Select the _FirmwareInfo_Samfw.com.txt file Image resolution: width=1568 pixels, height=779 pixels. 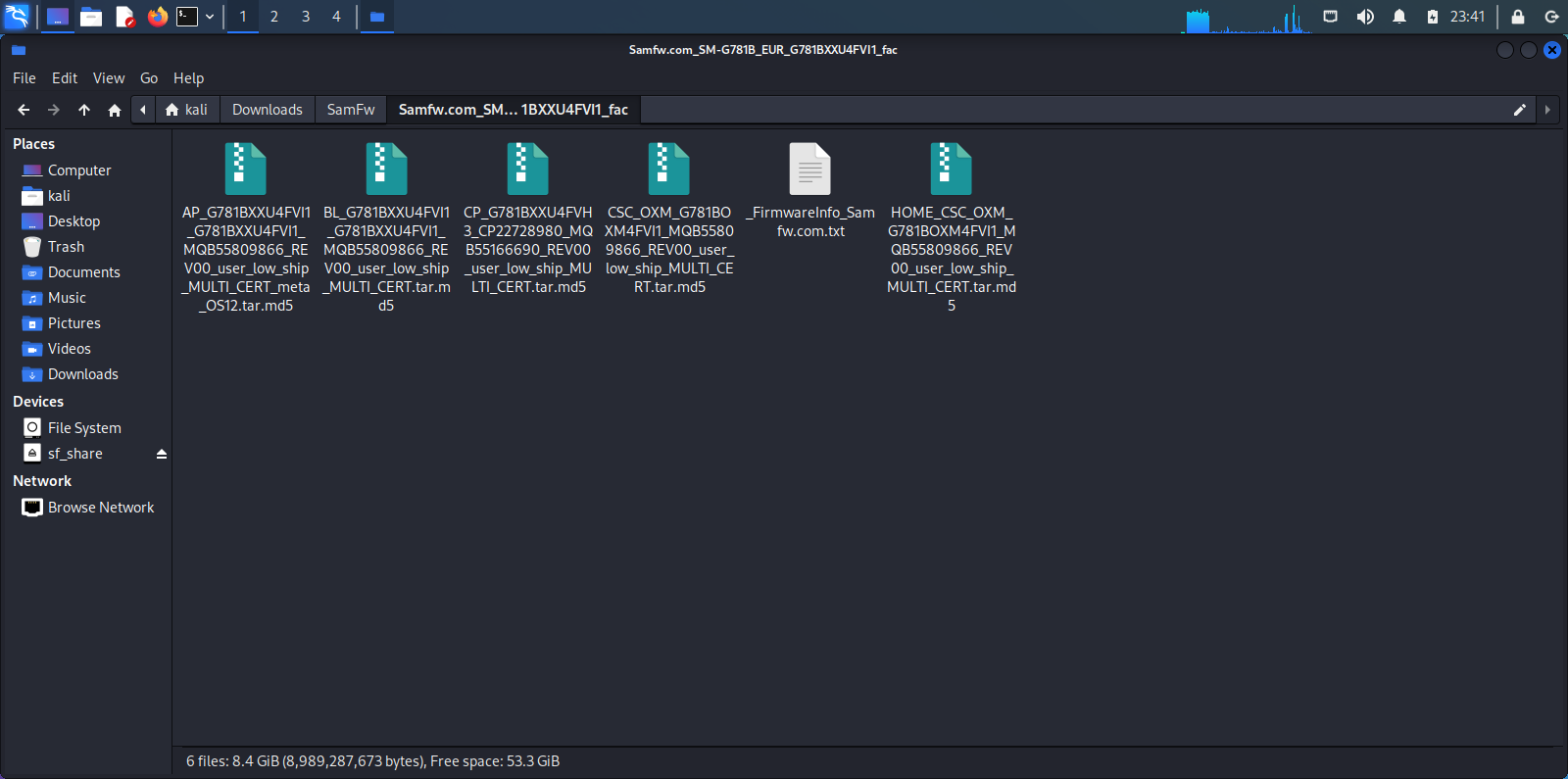[x=810, y=191]
